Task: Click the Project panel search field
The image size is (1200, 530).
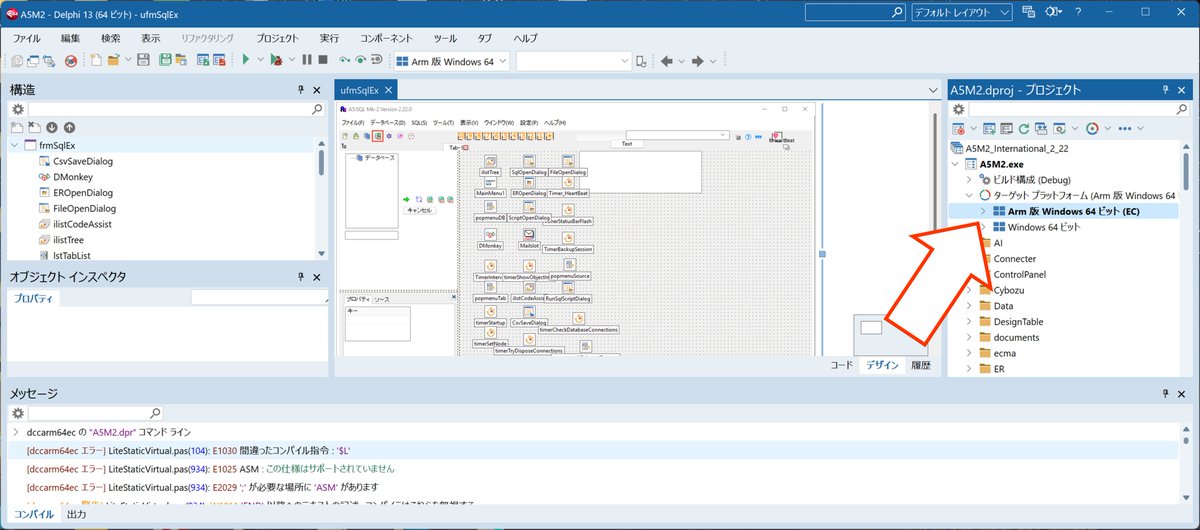Action: (1078, 109)
